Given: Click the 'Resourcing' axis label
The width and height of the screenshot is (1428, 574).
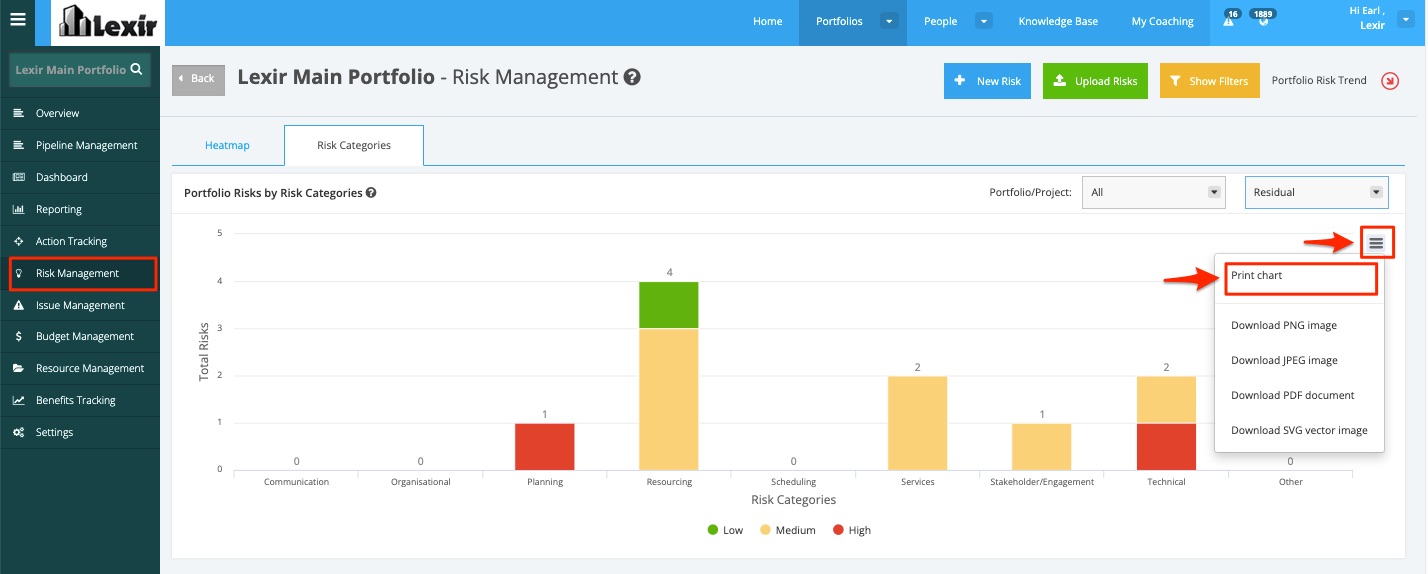Looking at the screenshot, I should (x=669, y=482).
